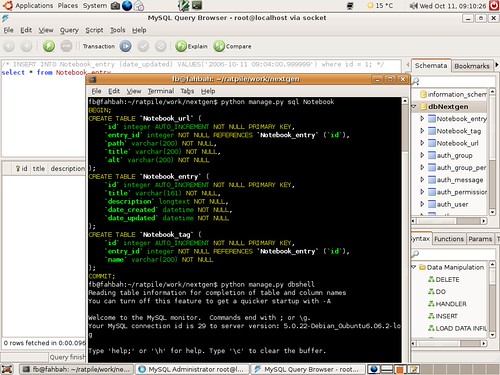Click the terminal window vertical scrollbar
This screenshot has height=375, width=500.
(405, 230)
